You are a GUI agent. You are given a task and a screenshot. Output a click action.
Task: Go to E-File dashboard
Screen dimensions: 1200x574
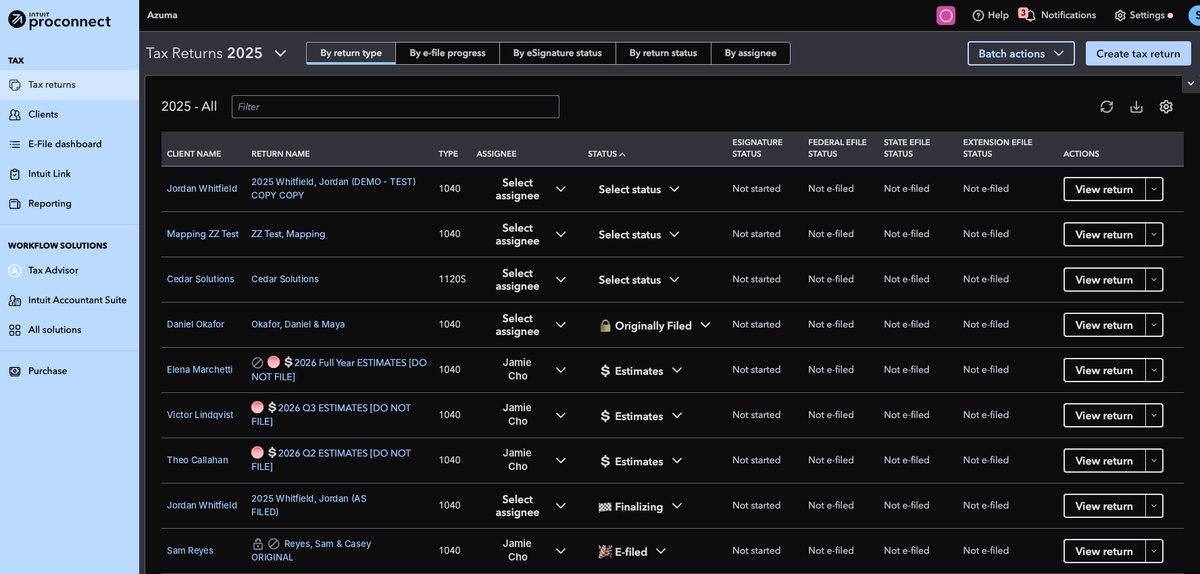point(69,144)
